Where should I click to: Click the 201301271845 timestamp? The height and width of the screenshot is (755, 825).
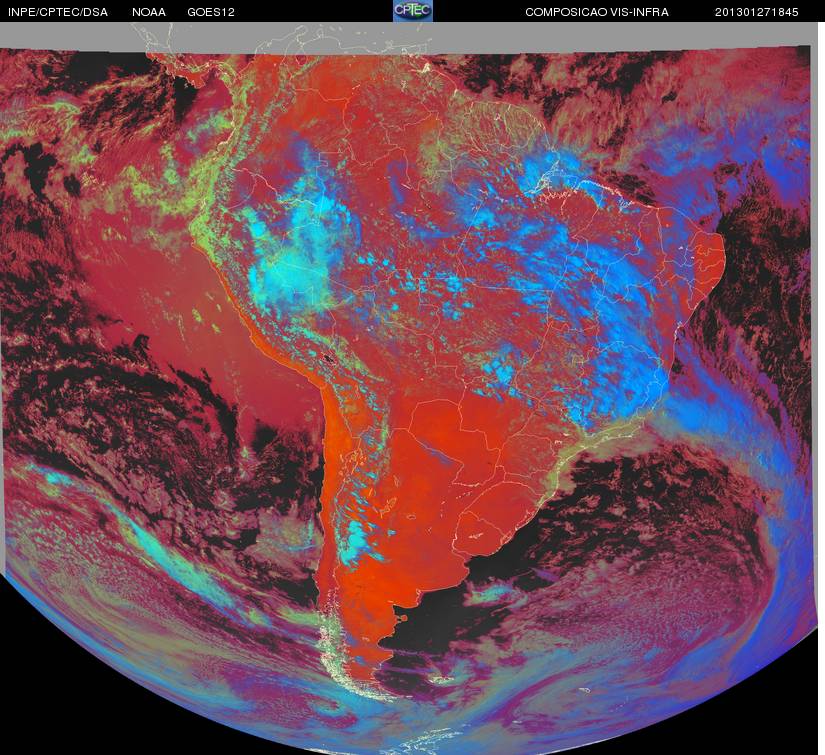coord(757,12)
